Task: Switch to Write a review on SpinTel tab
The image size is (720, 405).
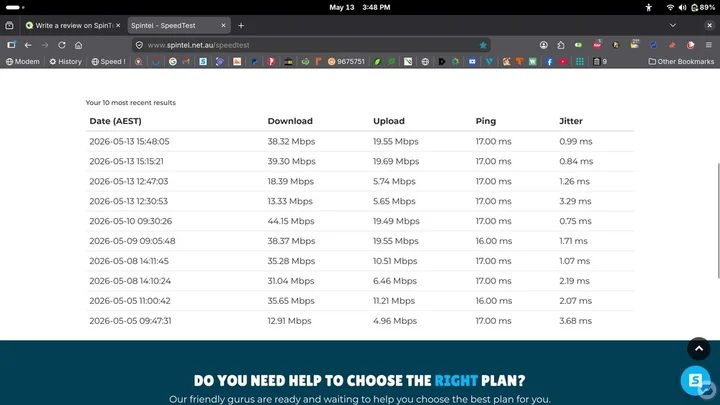Action: coord(73,26)
